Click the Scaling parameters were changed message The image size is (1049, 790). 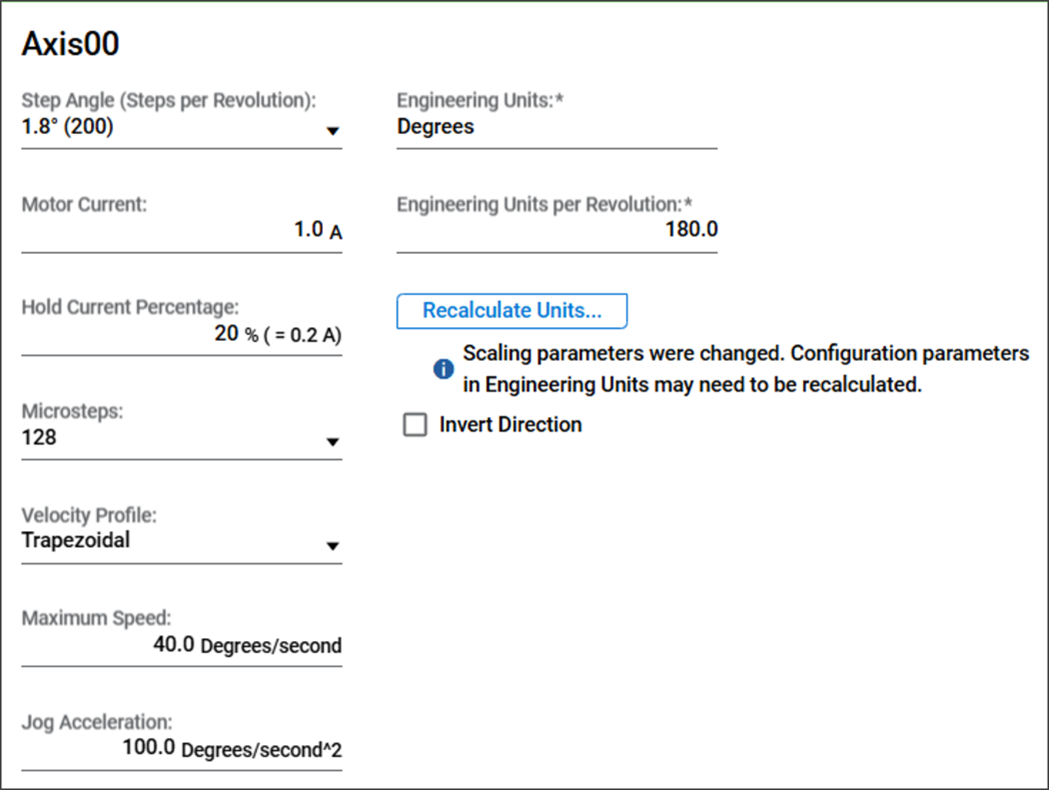click(x=746, y=369)
